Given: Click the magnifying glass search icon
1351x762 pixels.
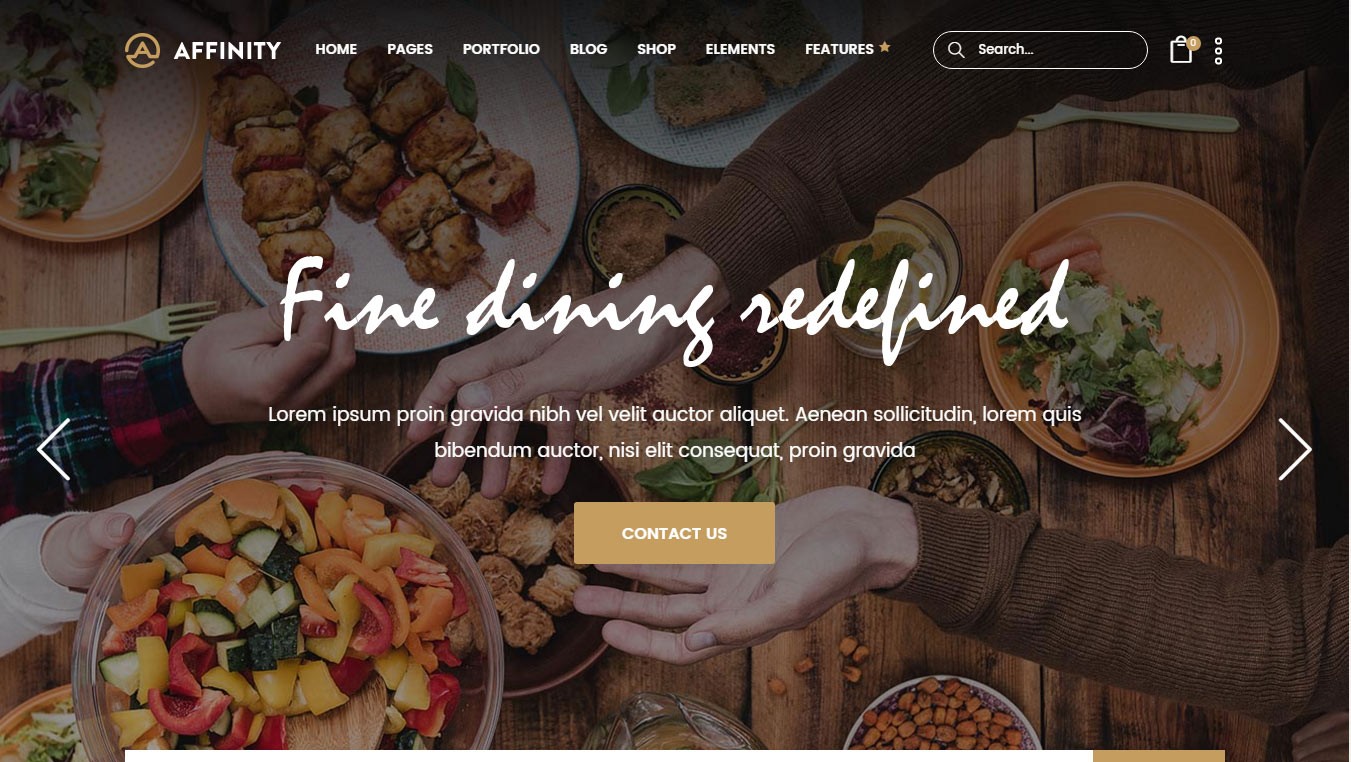Looking at the screenshot, I should click(956, 50).
